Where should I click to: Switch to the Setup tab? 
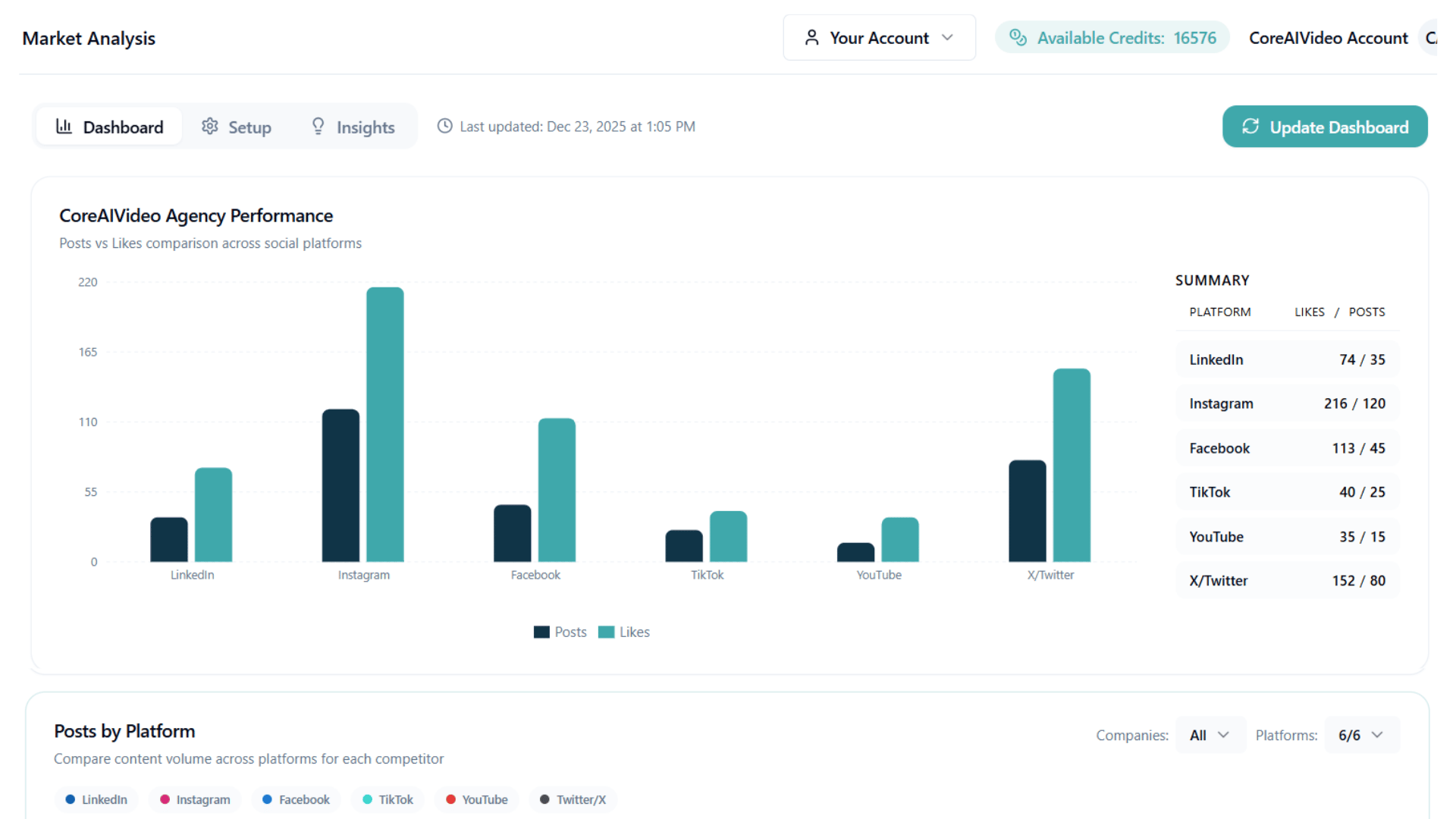coord(237,127)
